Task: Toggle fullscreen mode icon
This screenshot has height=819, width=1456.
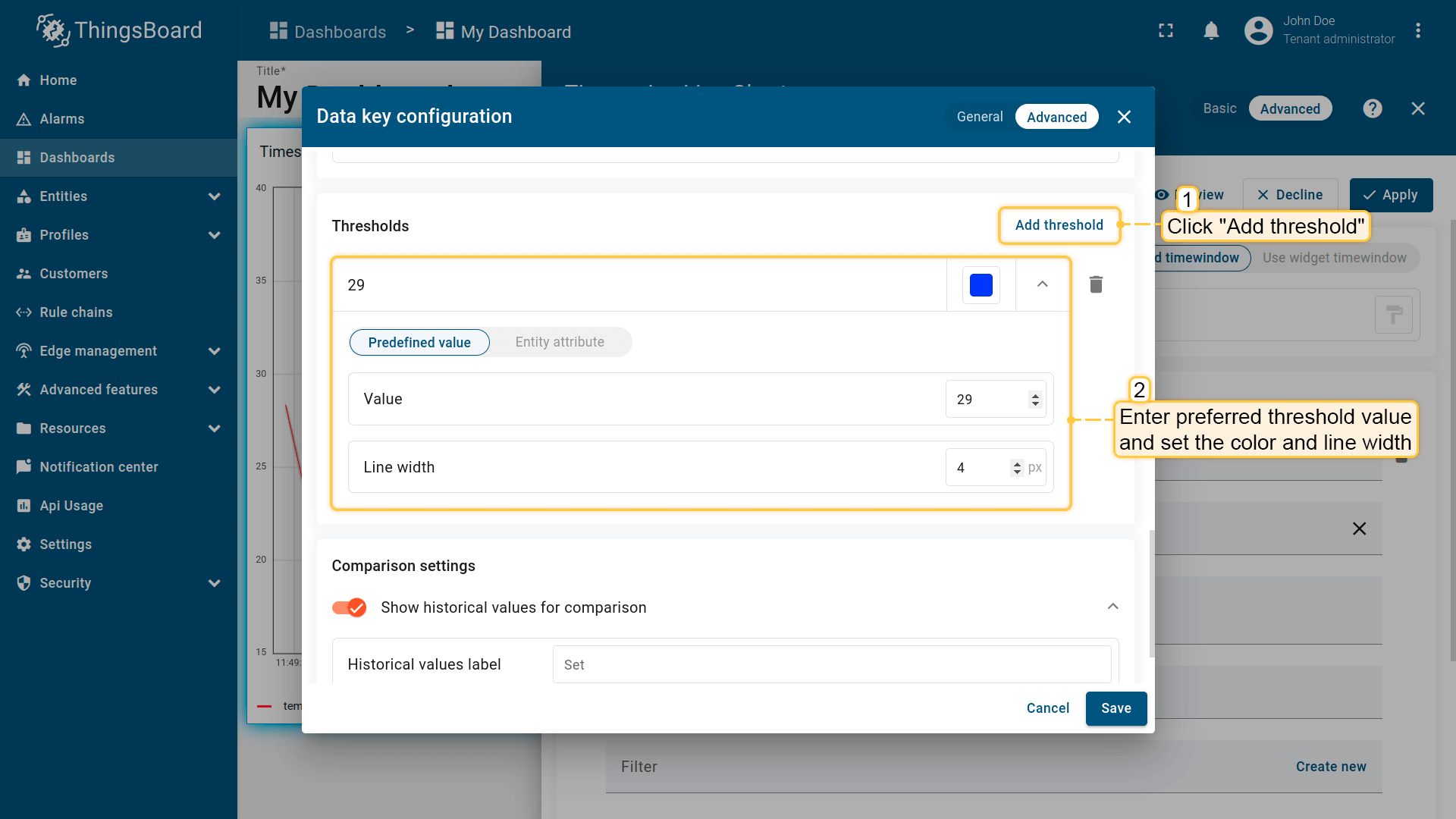Action: click(1166, 31)
